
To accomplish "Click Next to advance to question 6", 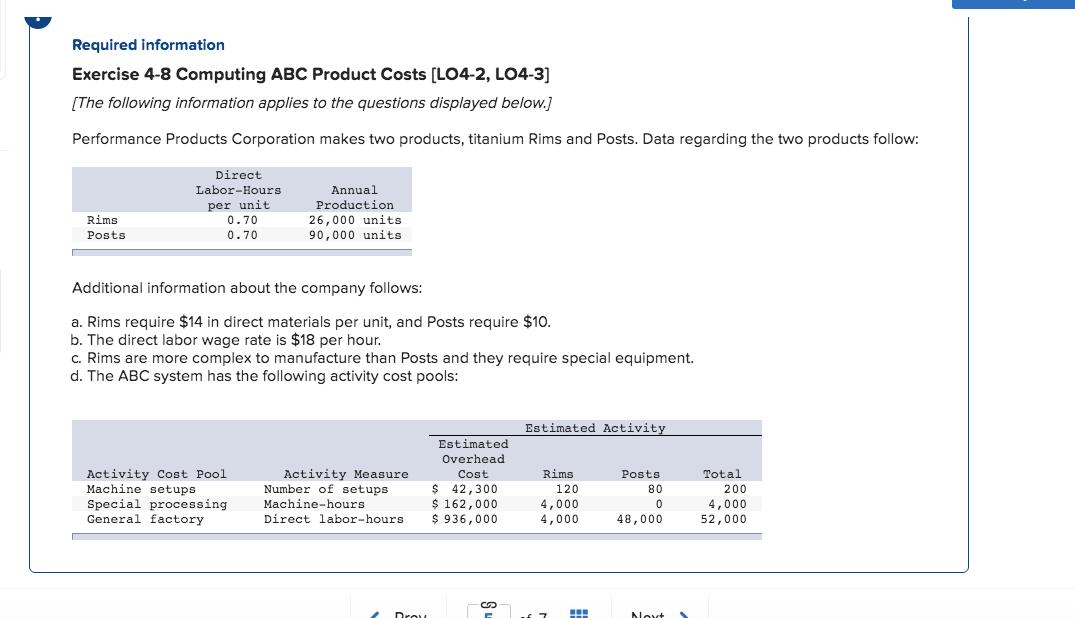I will [646, 614].
